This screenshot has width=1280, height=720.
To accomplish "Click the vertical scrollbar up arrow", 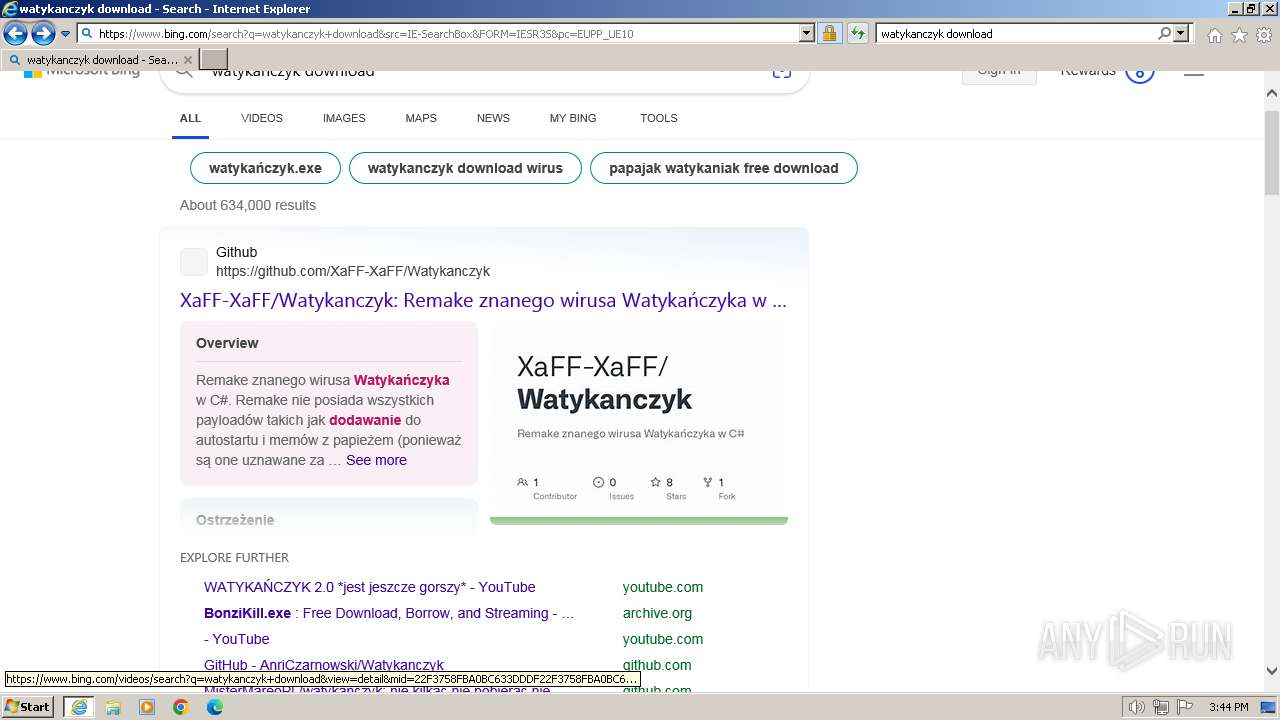I will pos(1272,92).
